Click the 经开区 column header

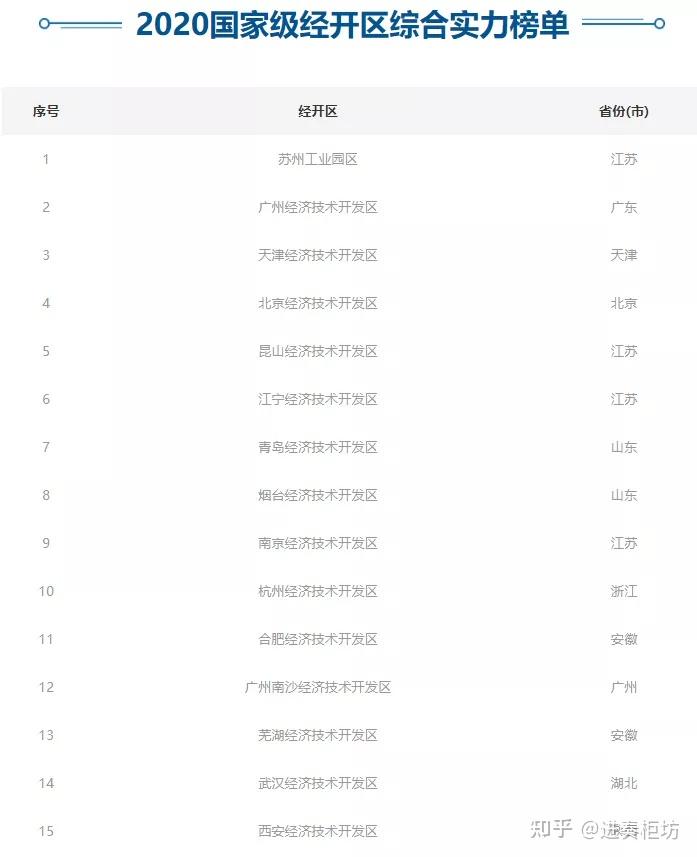point(318,111)
